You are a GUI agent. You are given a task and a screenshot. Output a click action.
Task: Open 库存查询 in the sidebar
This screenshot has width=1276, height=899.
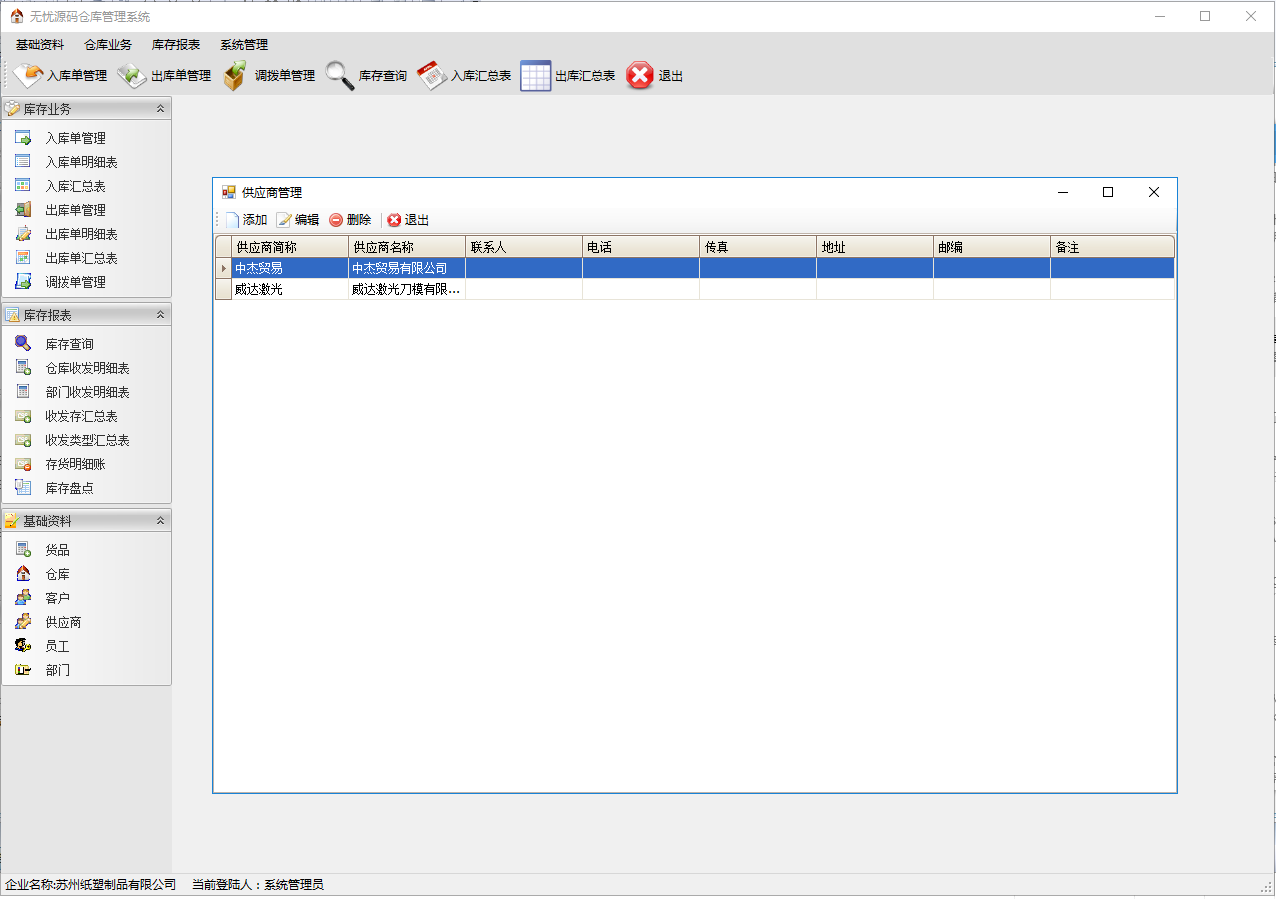(69, 344)
